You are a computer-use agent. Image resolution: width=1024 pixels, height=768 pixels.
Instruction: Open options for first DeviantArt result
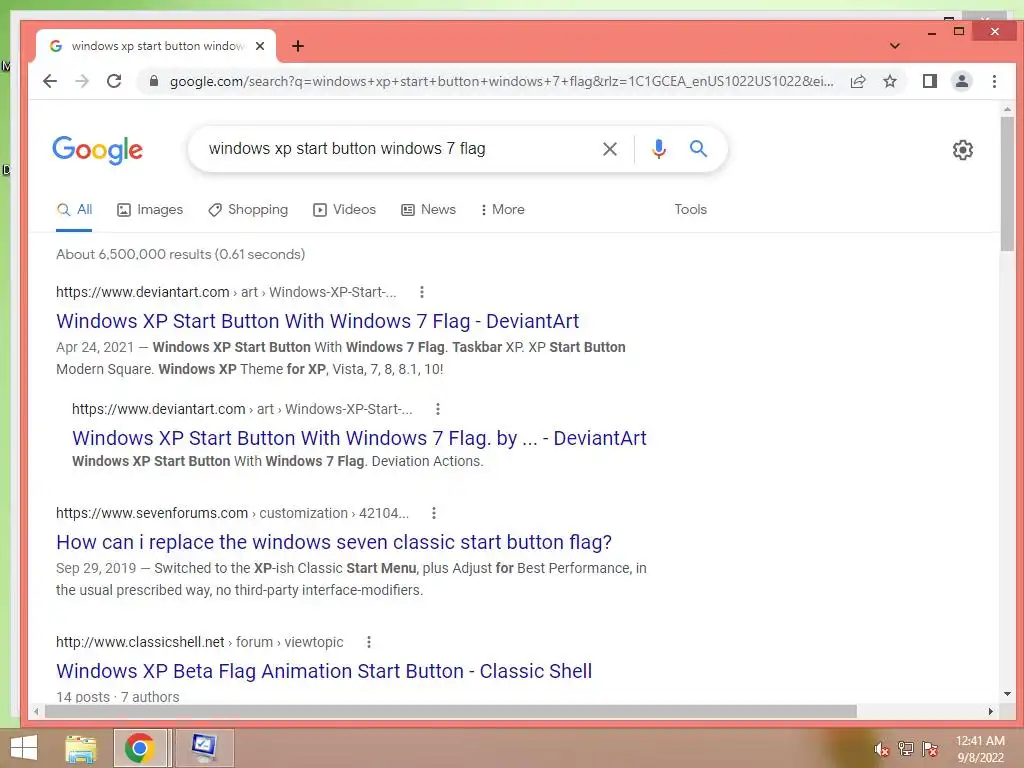422,292
